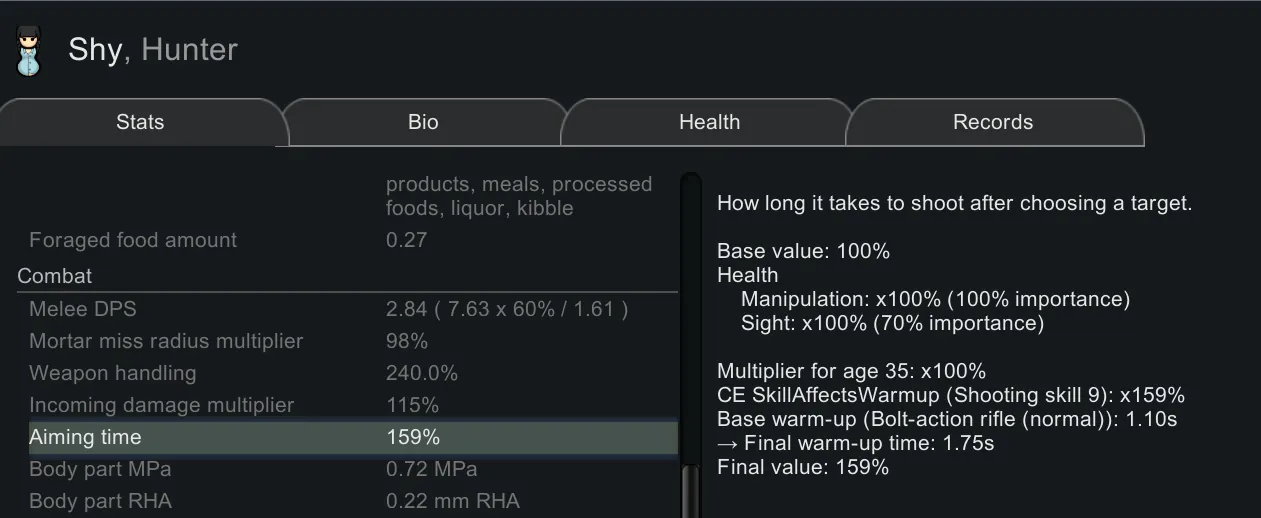Click the 240.0% weapon handling value
This screenshot has height=518, width=1261.
pos(422,373)
